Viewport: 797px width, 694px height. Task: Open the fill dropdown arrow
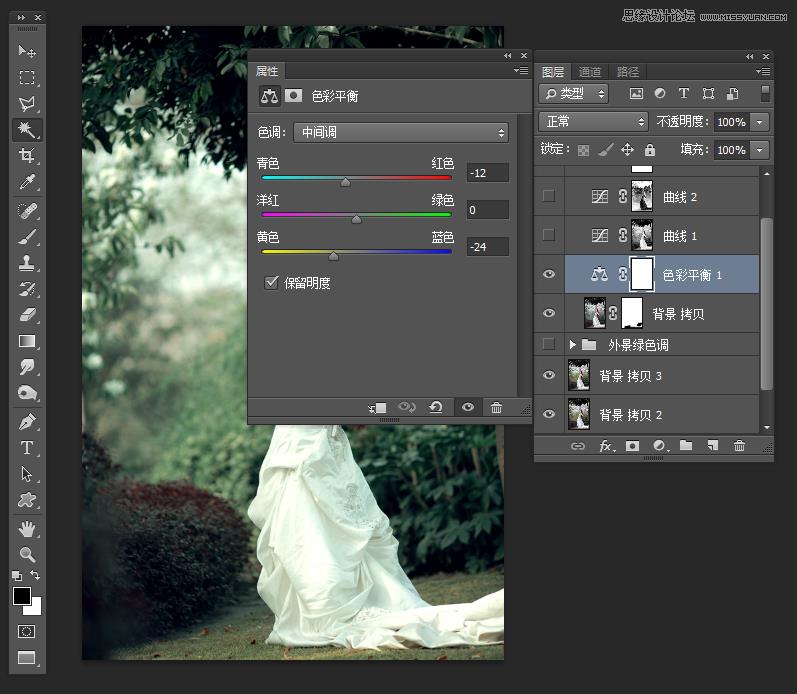(x=760, y=150)
